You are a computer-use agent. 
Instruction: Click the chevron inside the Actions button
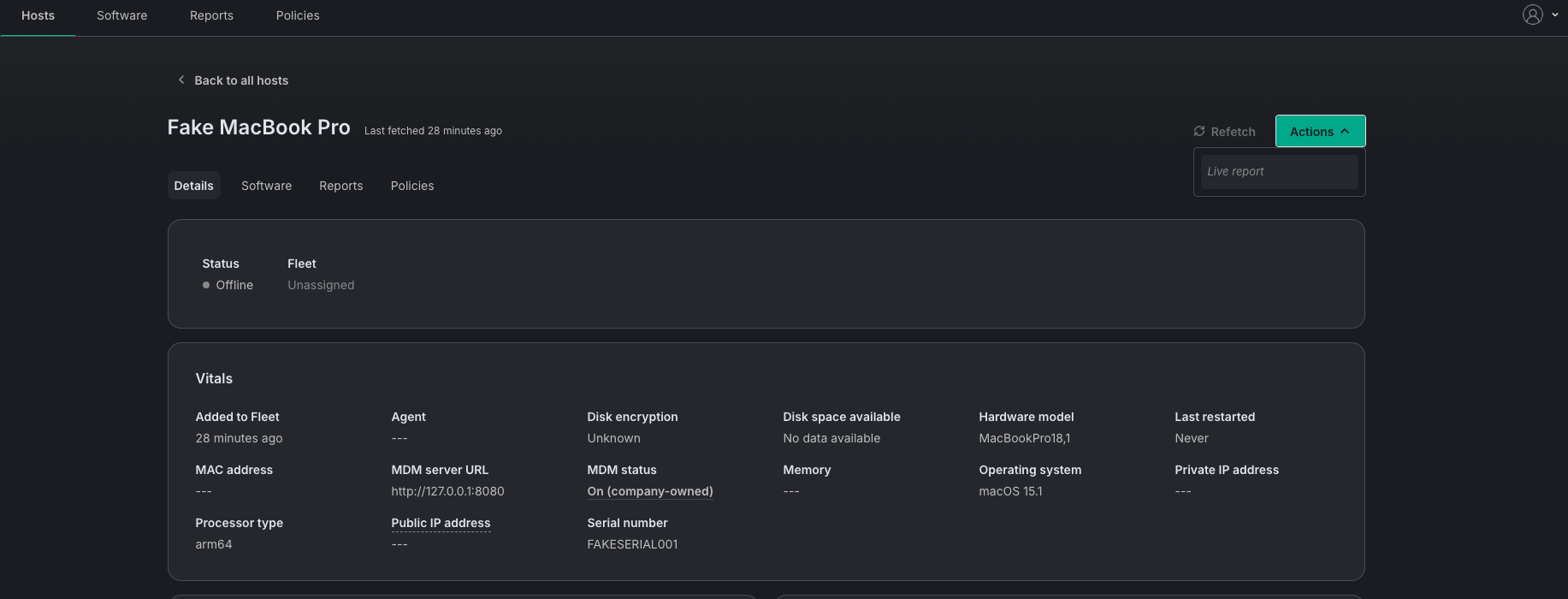[x=1345, y=131]
